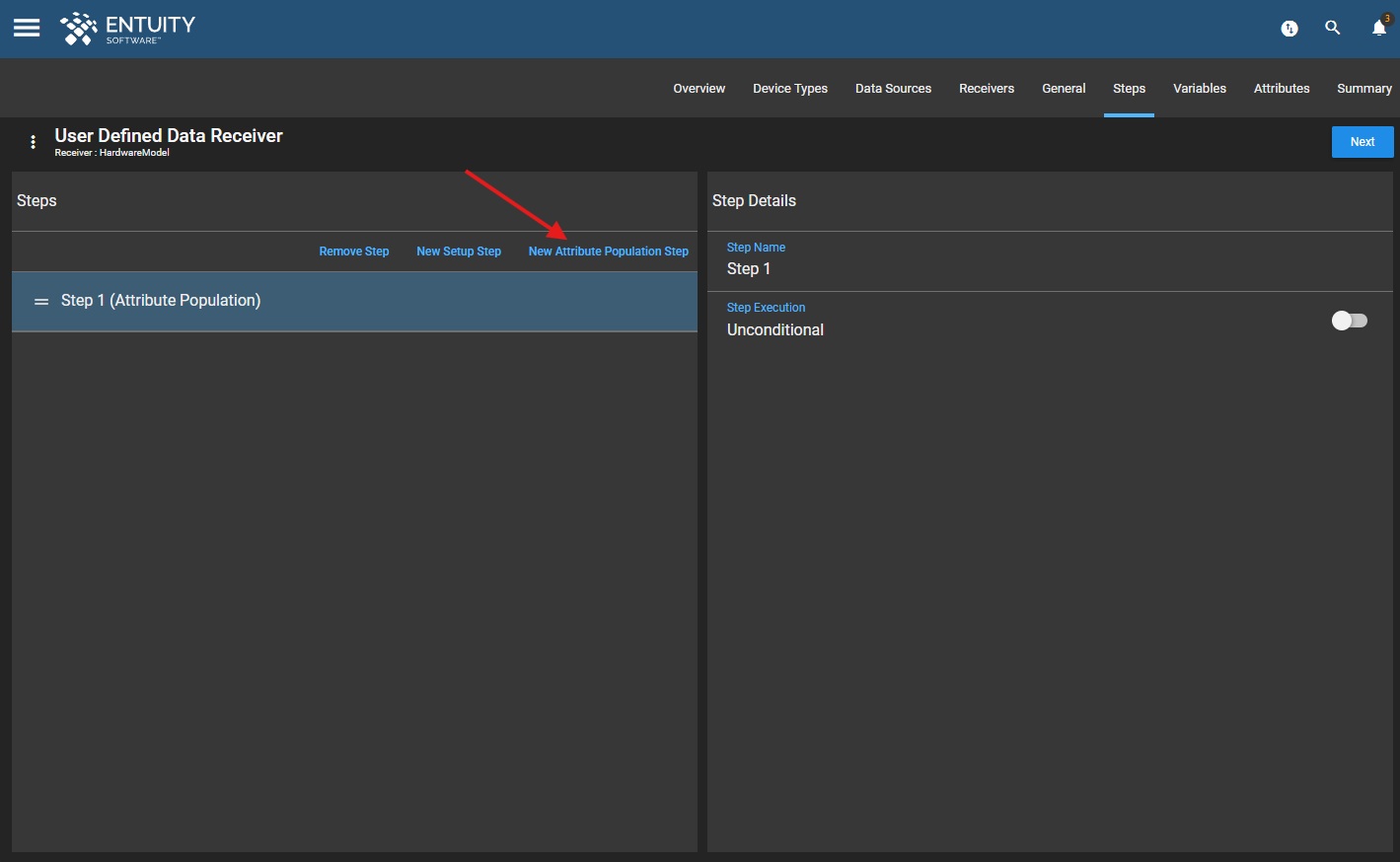Open the three-dot options menu
The height and width of the screenshot is (862, 1400).
coord(33,142)
